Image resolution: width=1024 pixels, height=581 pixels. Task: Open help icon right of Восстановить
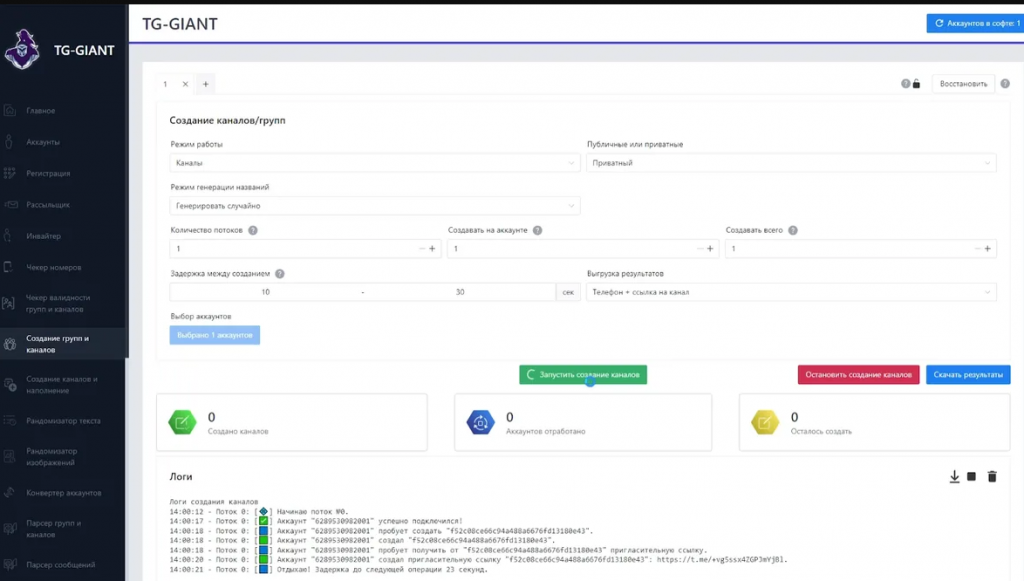(1005, 84)
